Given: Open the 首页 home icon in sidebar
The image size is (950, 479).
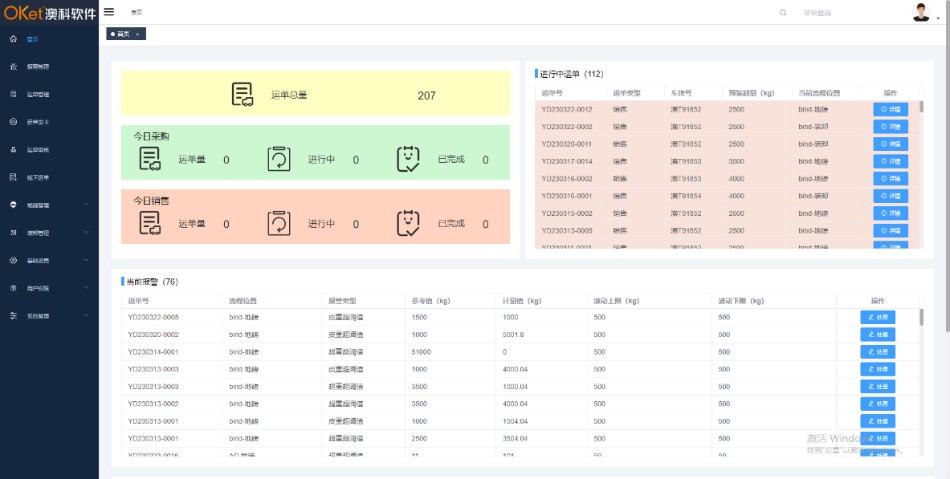Looking at the screenshot, I should click(x=13, y=39).
